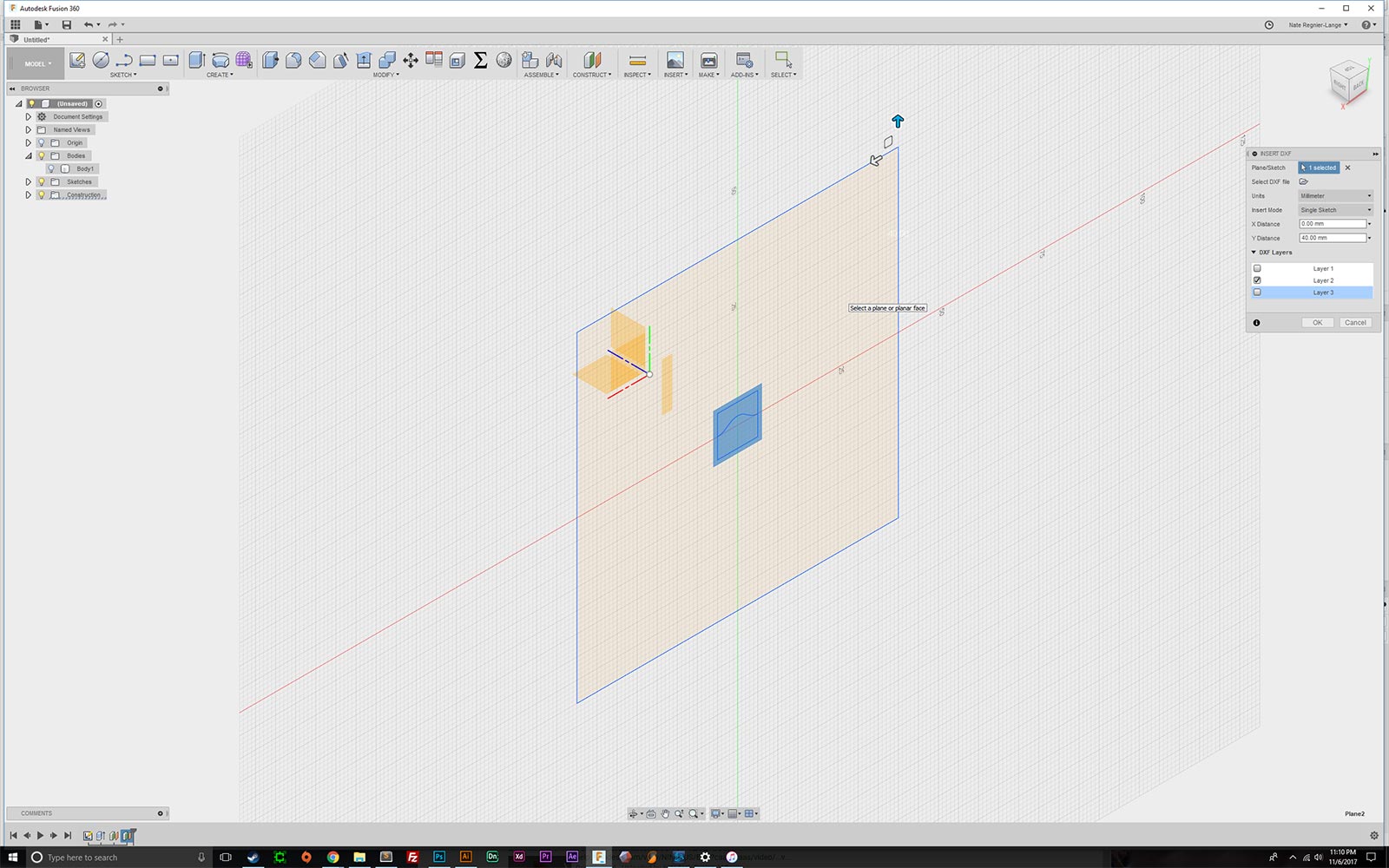Viewport: 1389px width, 868px height.
Task: Click the timeline play button
Action: tap(40, 836)
